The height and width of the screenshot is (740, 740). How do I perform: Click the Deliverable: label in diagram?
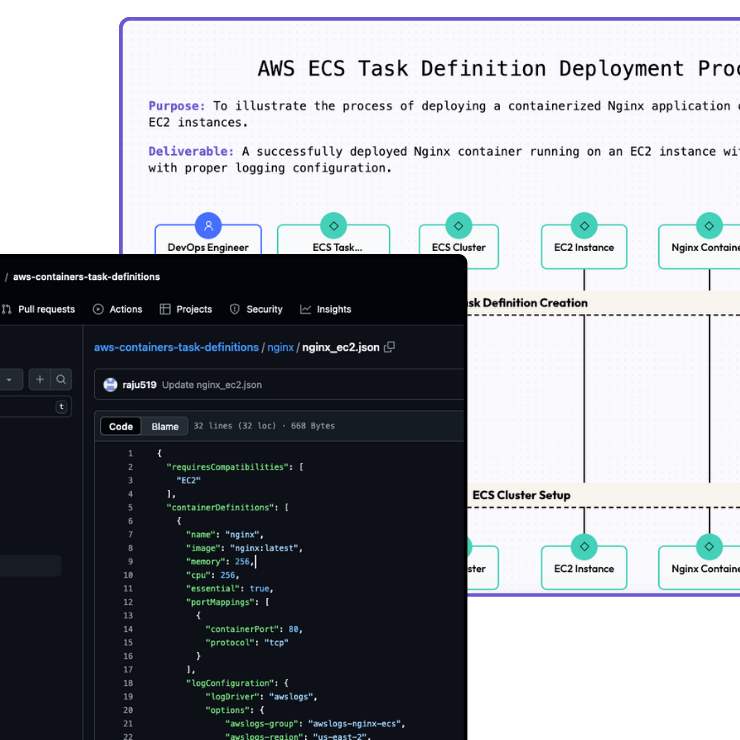click(191, 151)
